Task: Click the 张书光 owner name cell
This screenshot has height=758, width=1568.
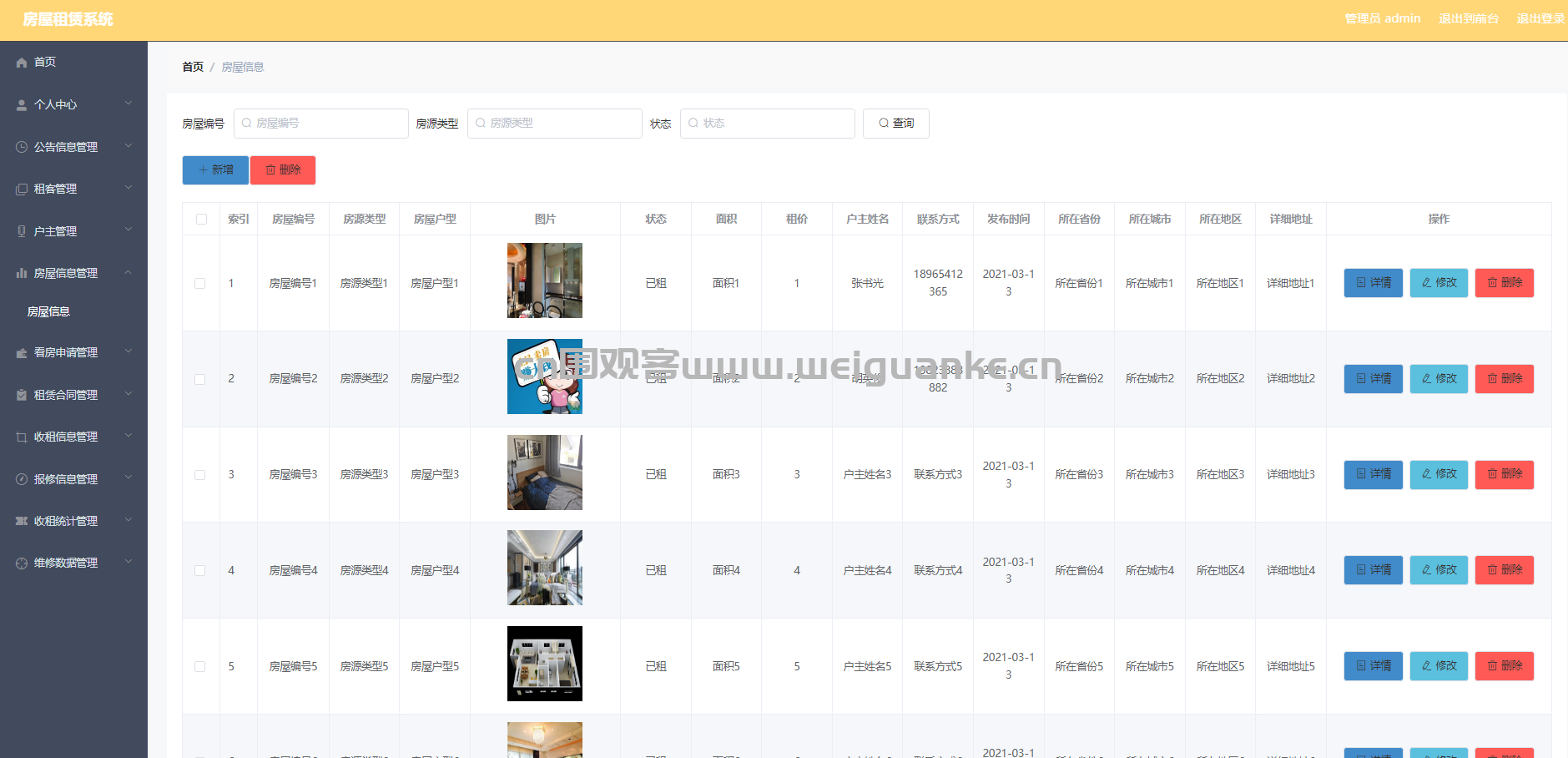Action: (x=867, y=284)
